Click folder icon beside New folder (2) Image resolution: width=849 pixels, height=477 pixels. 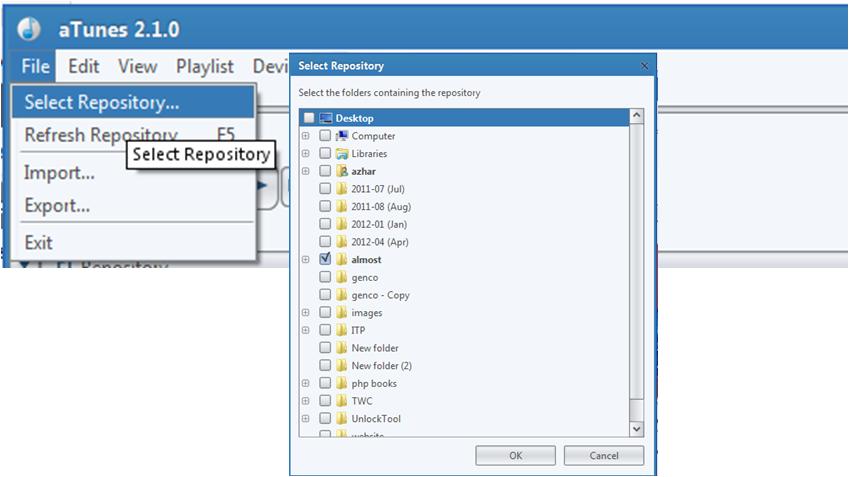tap(342, 365)
